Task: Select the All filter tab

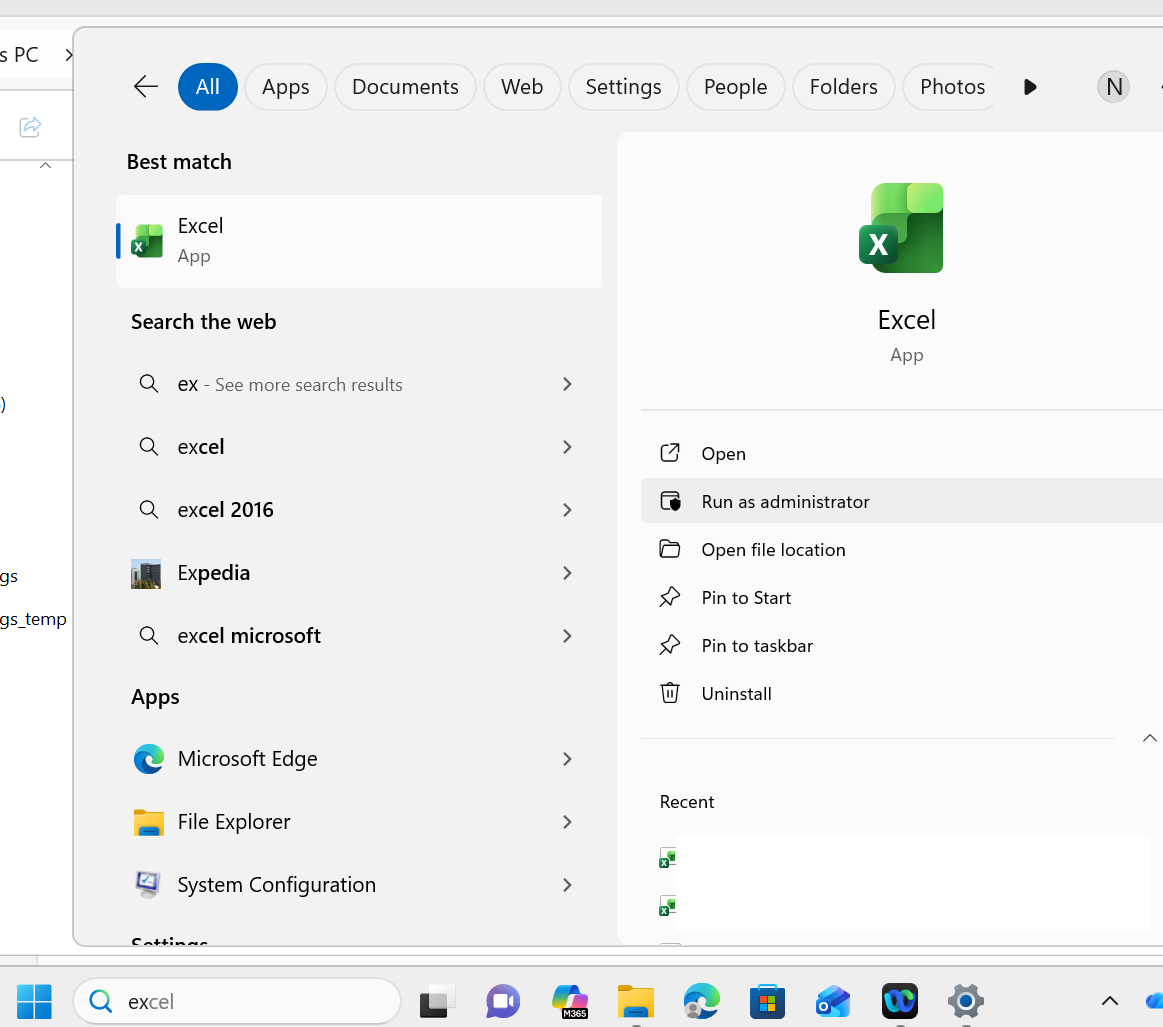Action: coord(208,87)
